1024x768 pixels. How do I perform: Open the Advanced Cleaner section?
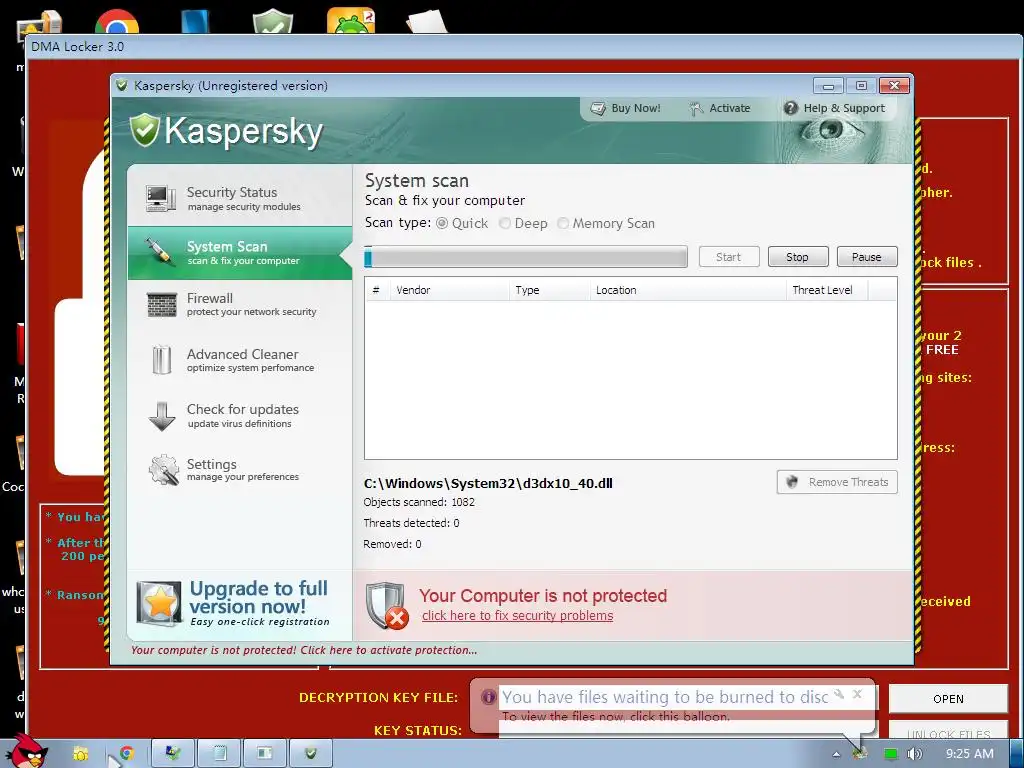coord(240,360)
